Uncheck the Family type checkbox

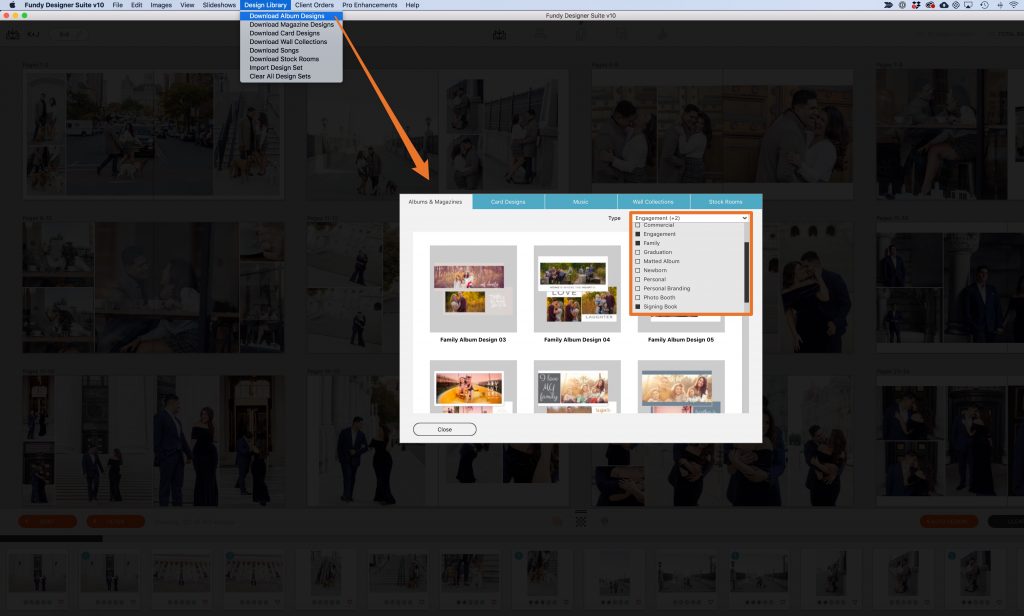pos(638,243)
